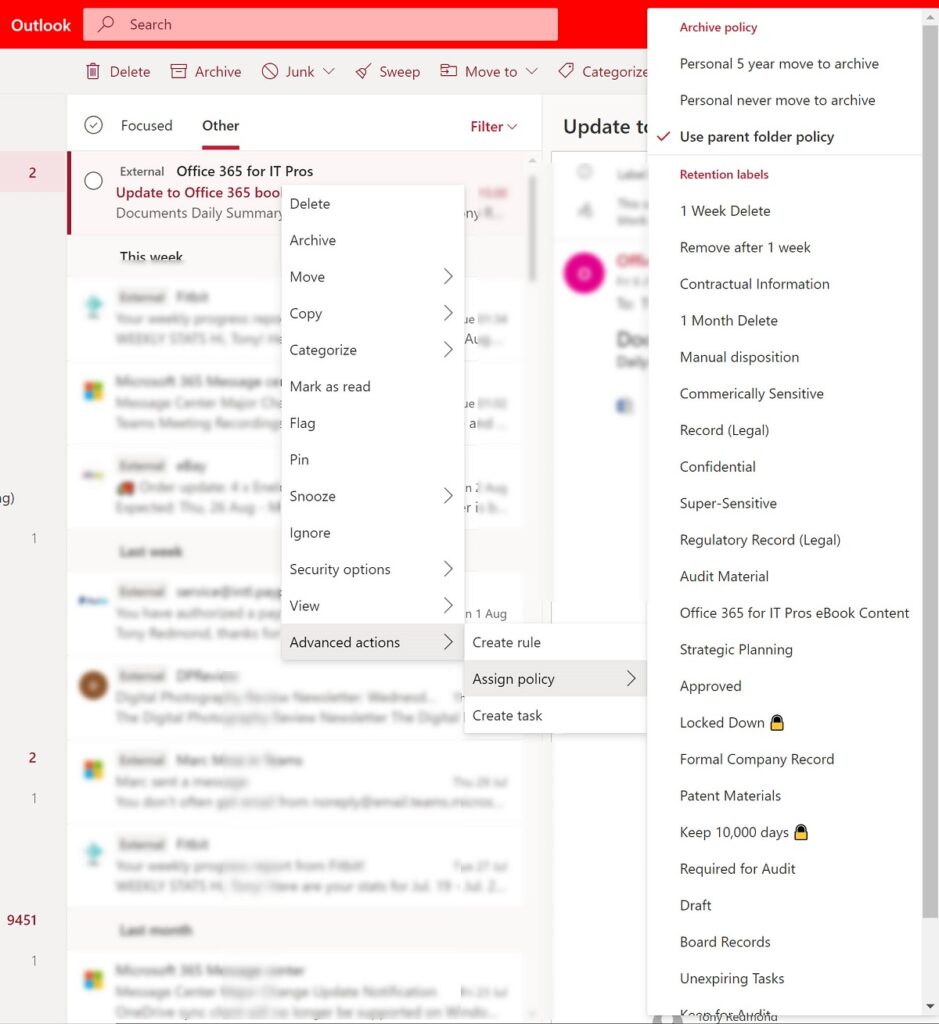The height and width of the screenshot is (1024, 939).
Task: Click the pink sender avatar in reading pane
Action: pos(584,272)
